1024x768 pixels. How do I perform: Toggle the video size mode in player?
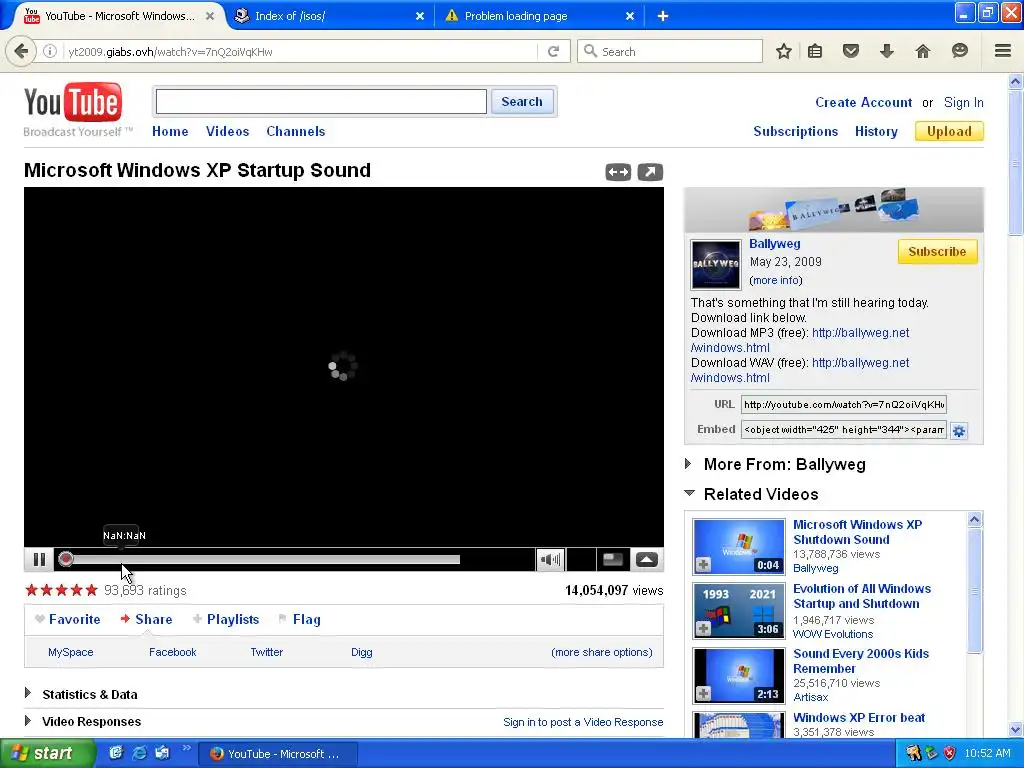pyautogui.click(x=613, y=560)
